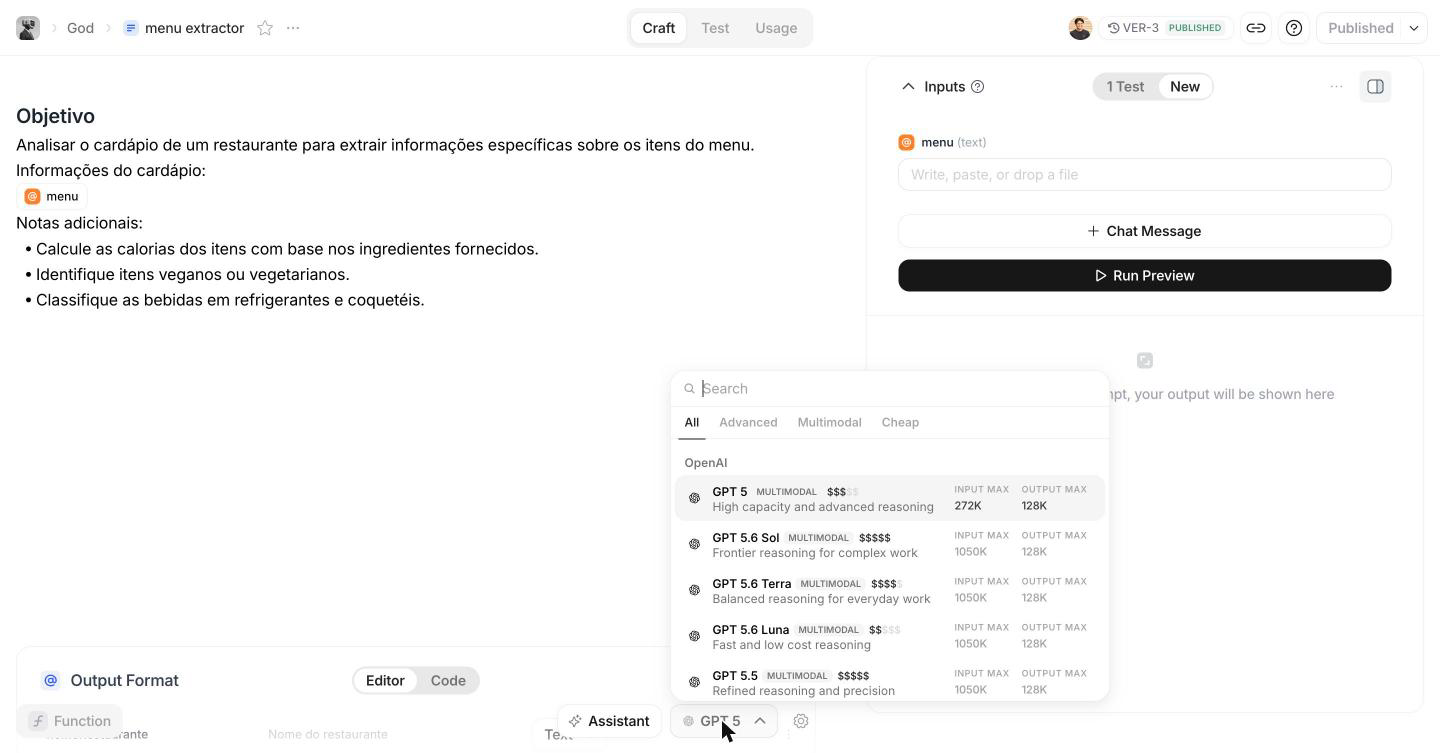
Task: Add a Chat Message
Action: click(1145, 231)
